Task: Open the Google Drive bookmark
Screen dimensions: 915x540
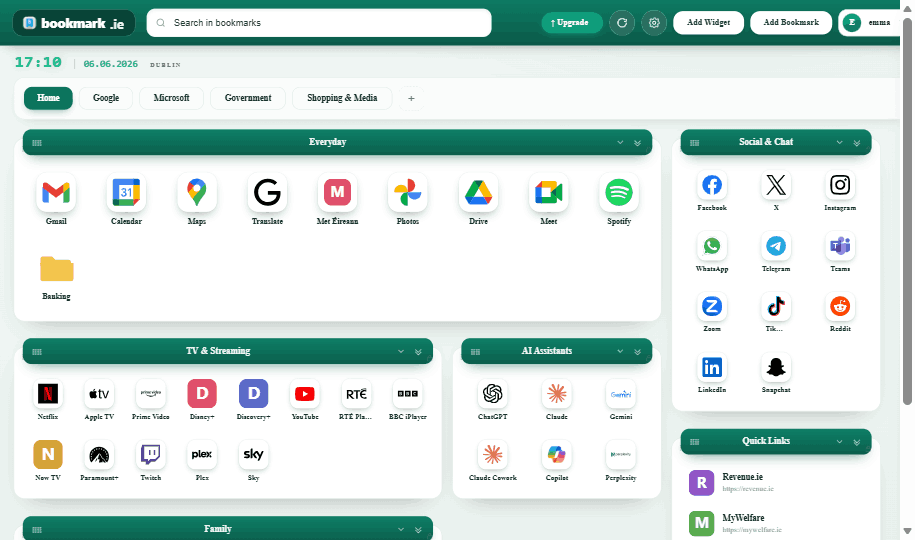Action: click(478, 193)
